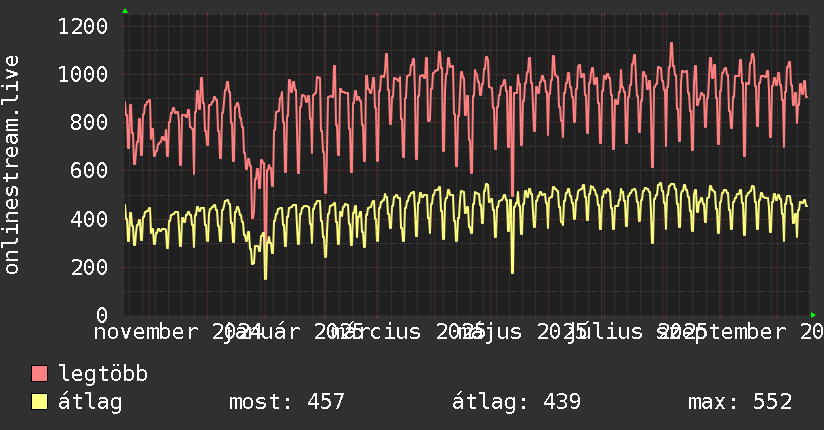Click the green arrow at the x-axis end
Image resolution: width=824 pixels, height=430 pixels.
click(x=813, y=315)
